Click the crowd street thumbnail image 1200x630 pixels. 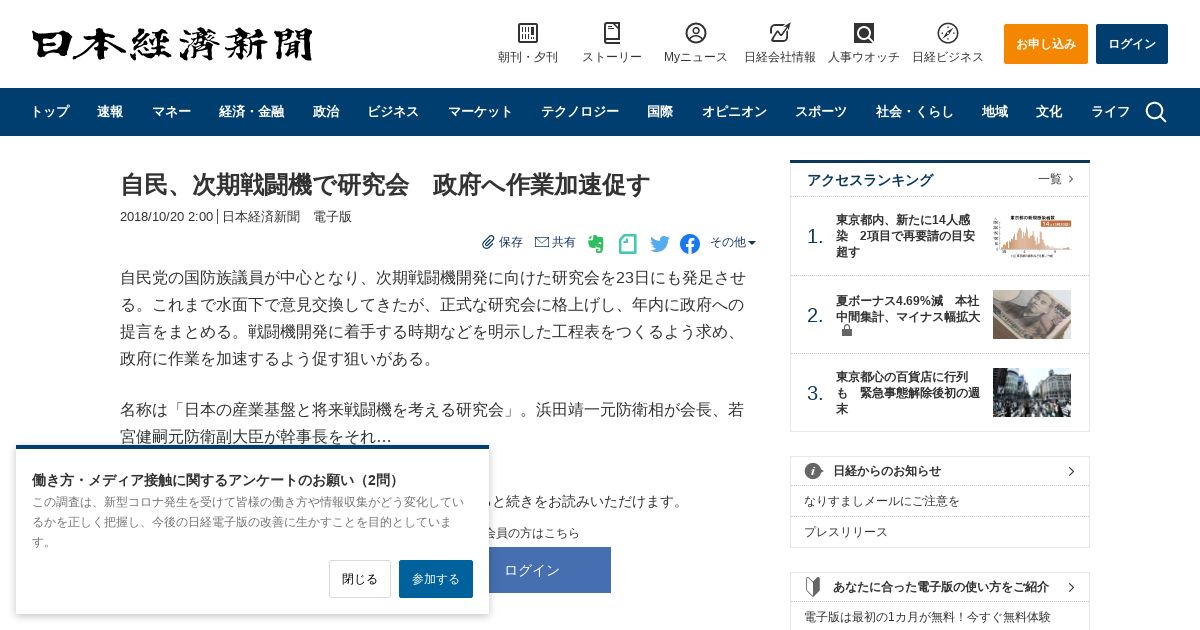pyautogui.click(x=1032, y=392)
